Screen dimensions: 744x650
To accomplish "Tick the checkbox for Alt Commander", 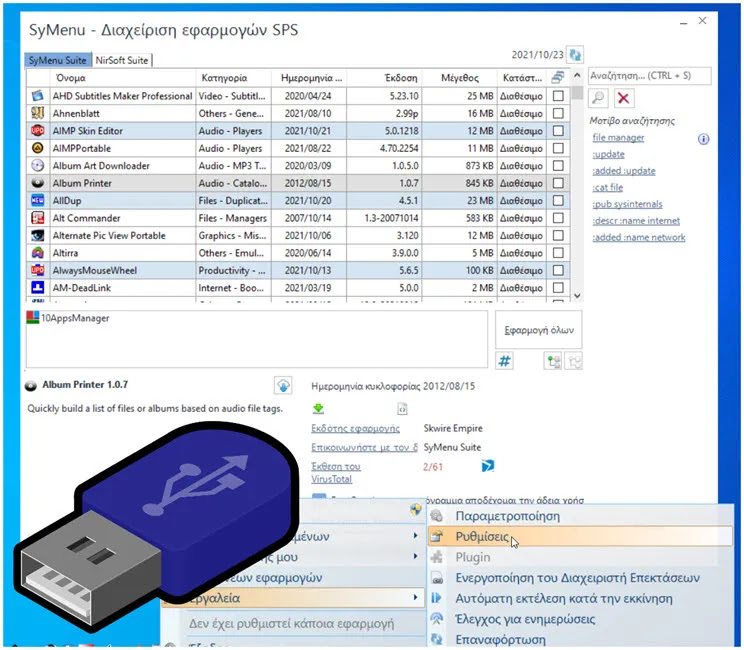I will 558,218.
